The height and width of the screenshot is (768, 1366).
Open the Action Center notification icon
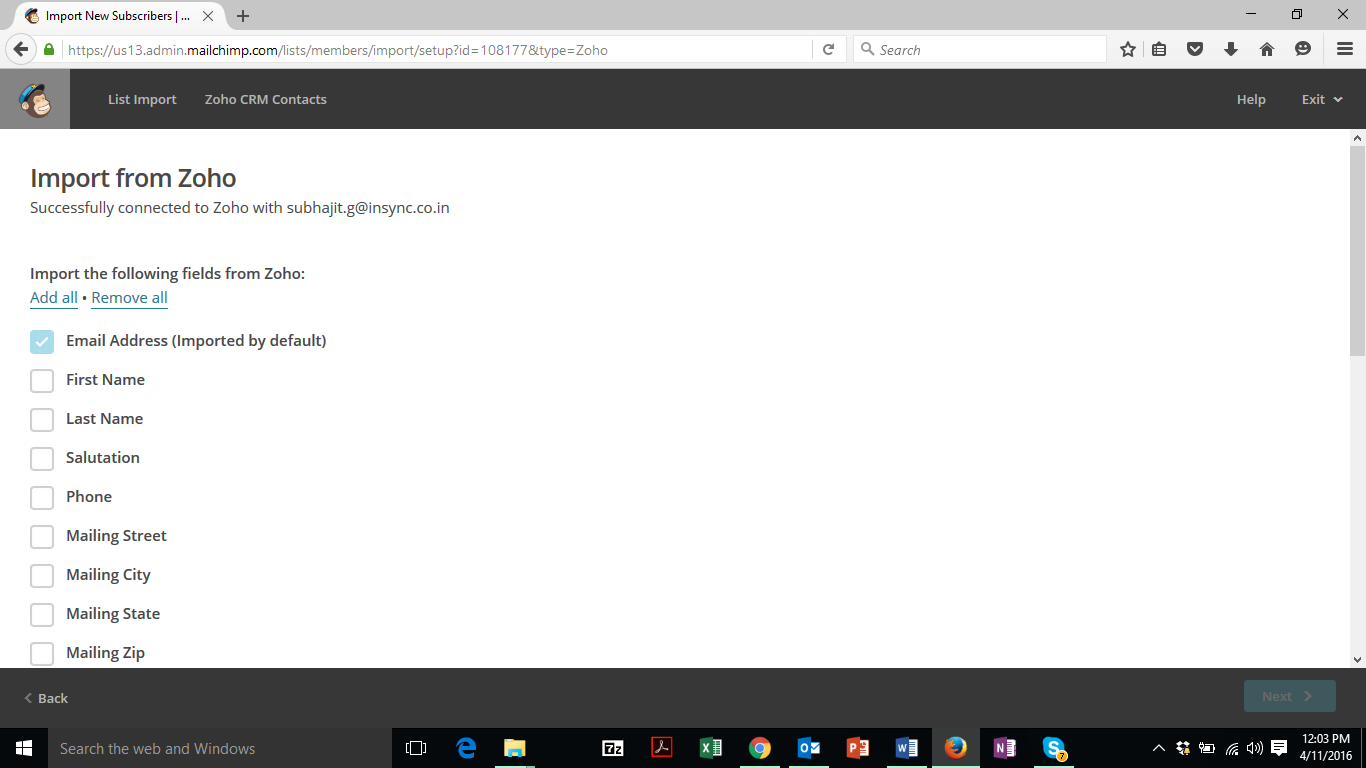click(x=1279, y=748)
